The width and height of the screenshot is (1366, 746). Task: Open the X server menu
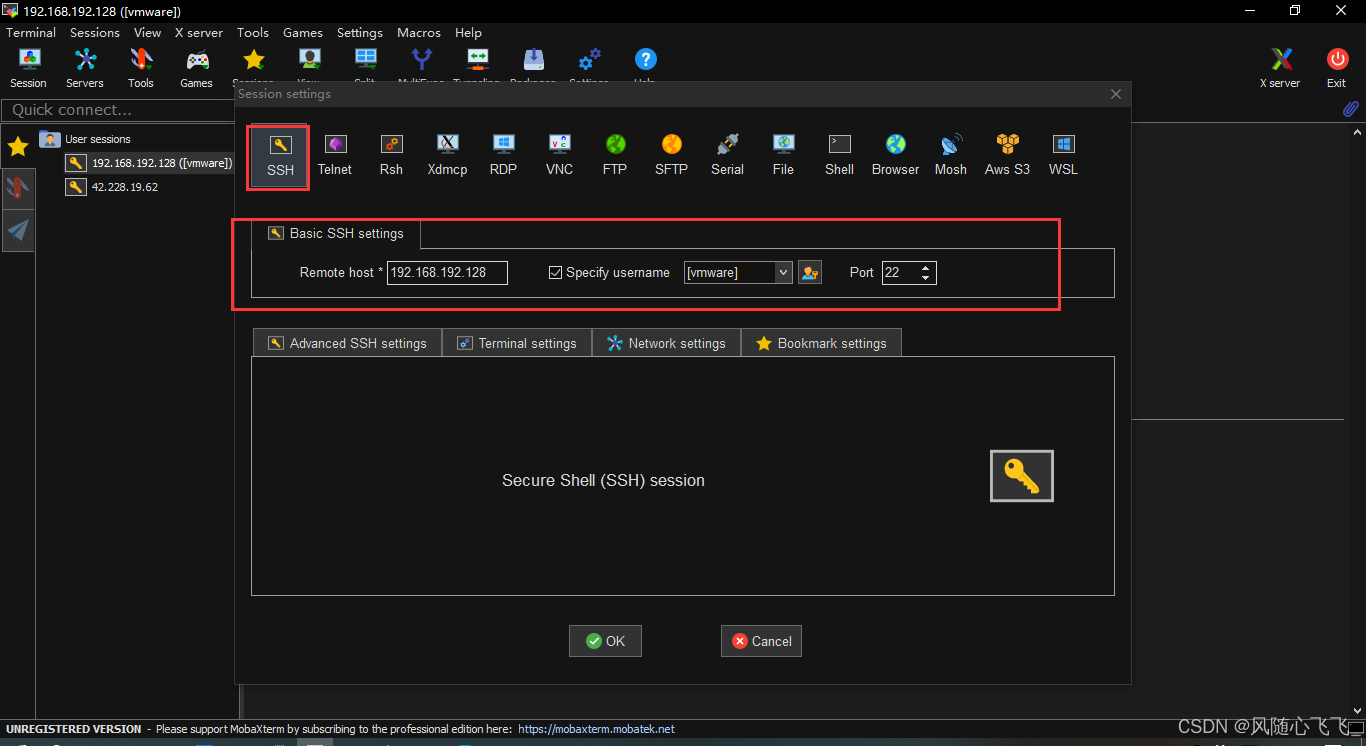(199, 32)
